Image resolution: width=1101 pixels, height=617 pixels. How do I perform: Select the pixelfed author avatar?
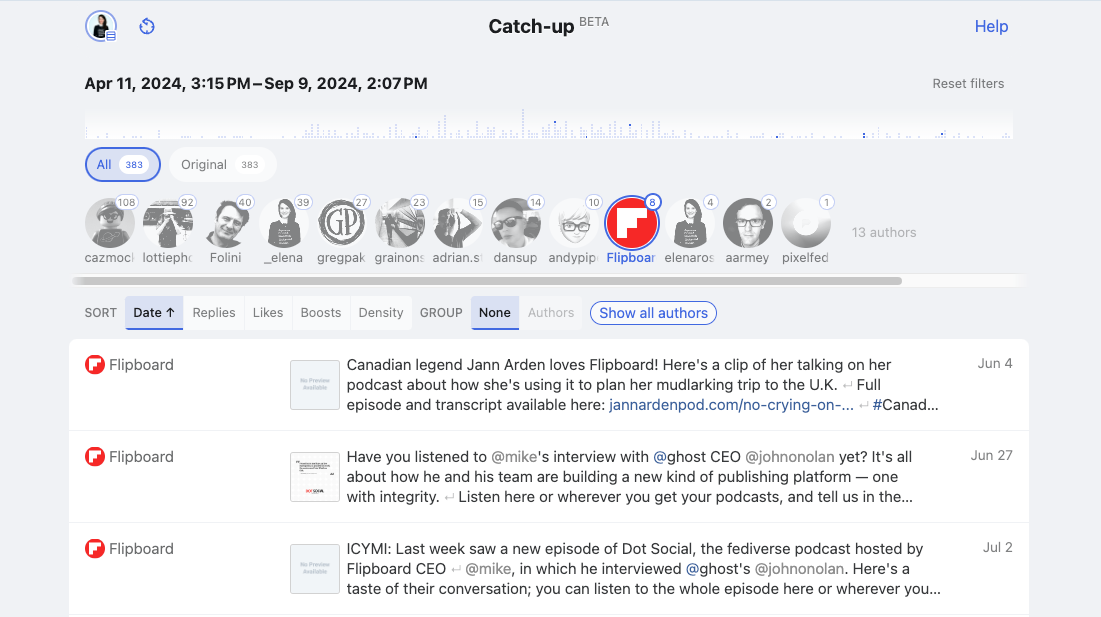point(806,223)
